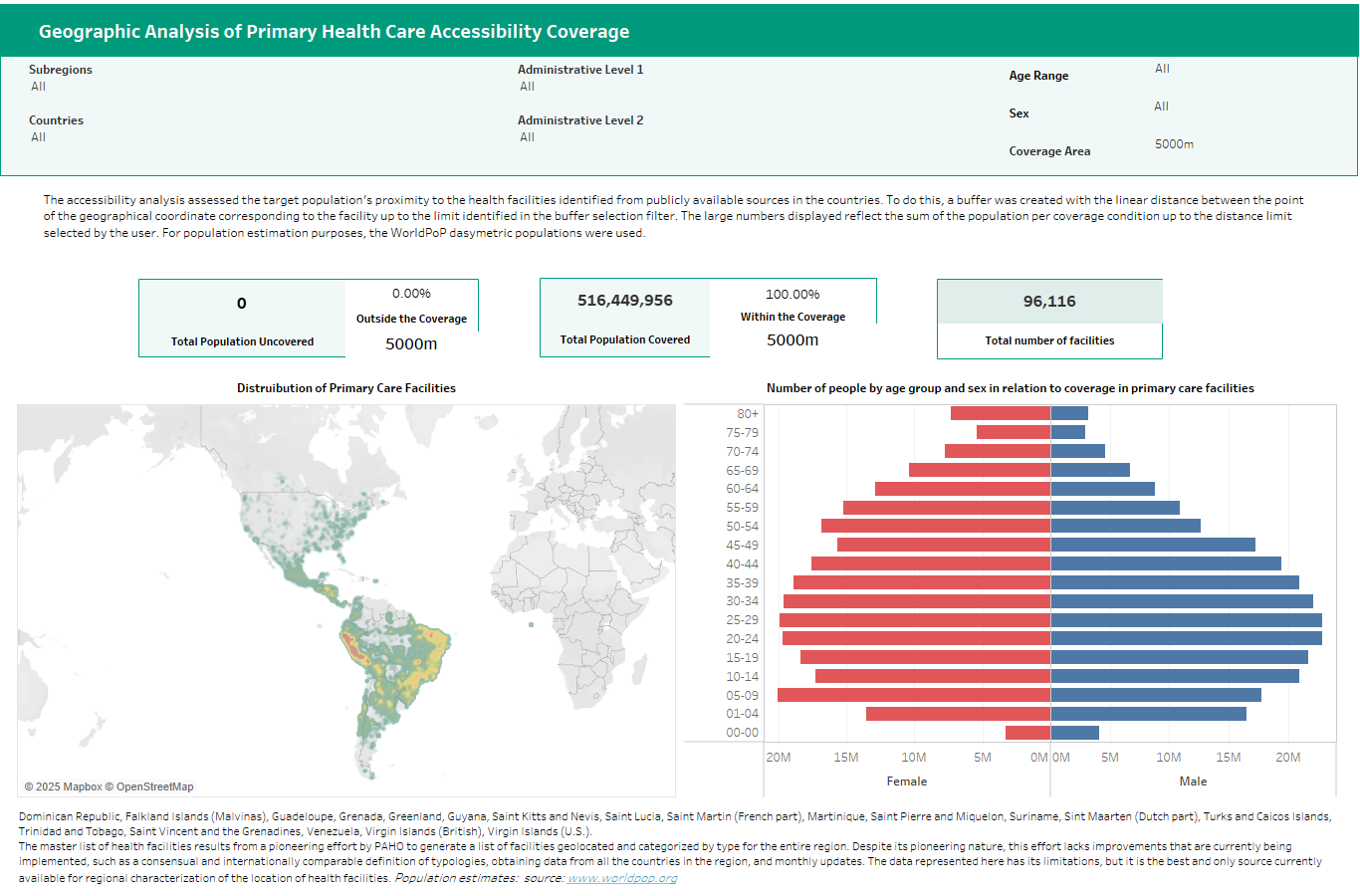Select the Total Population Uncovered KPI card
Image resolution: width=1360 pixels, height=896 pixels.
242,319
